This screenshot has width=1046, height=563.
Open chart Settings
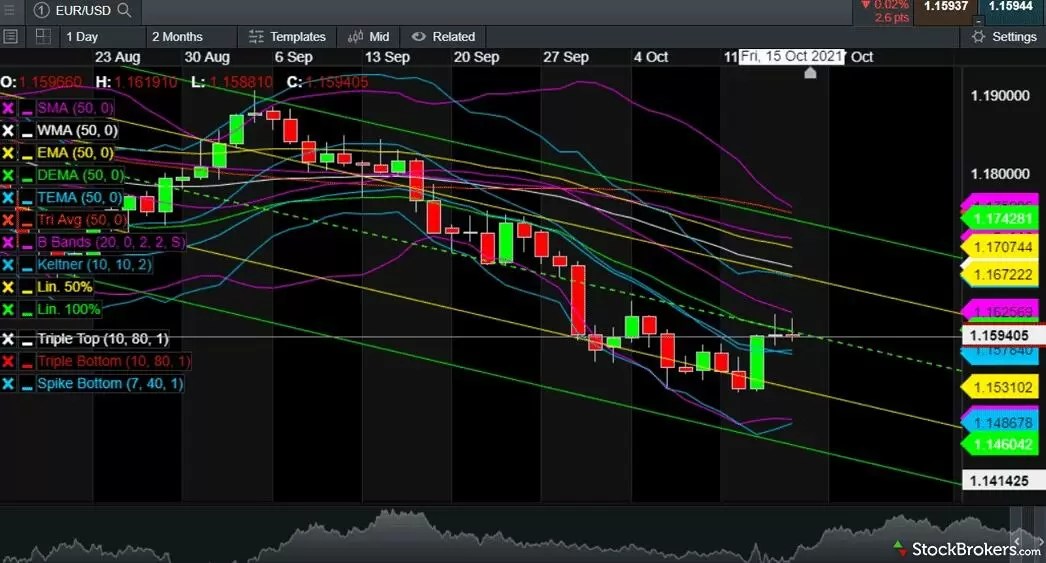1003,37
